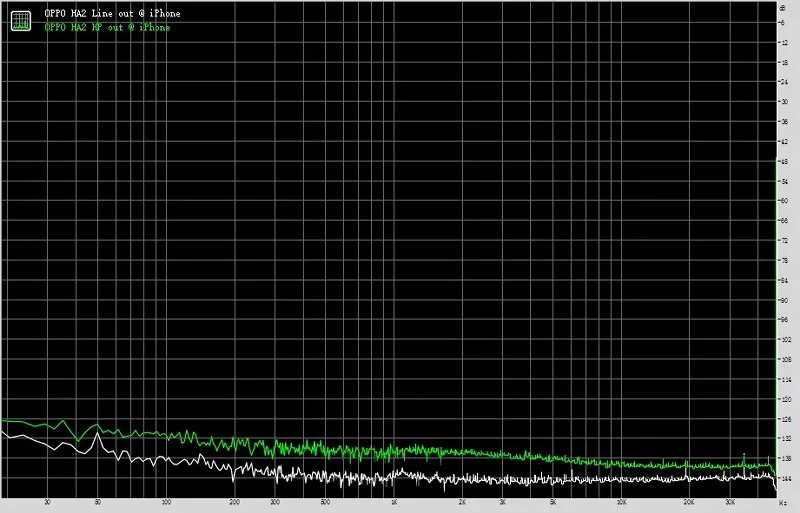Select the green 'OPPO HA2 HP out @ iPhone' legend entry
Viewport: 800px width, 513px height.
tap(107, 27)
